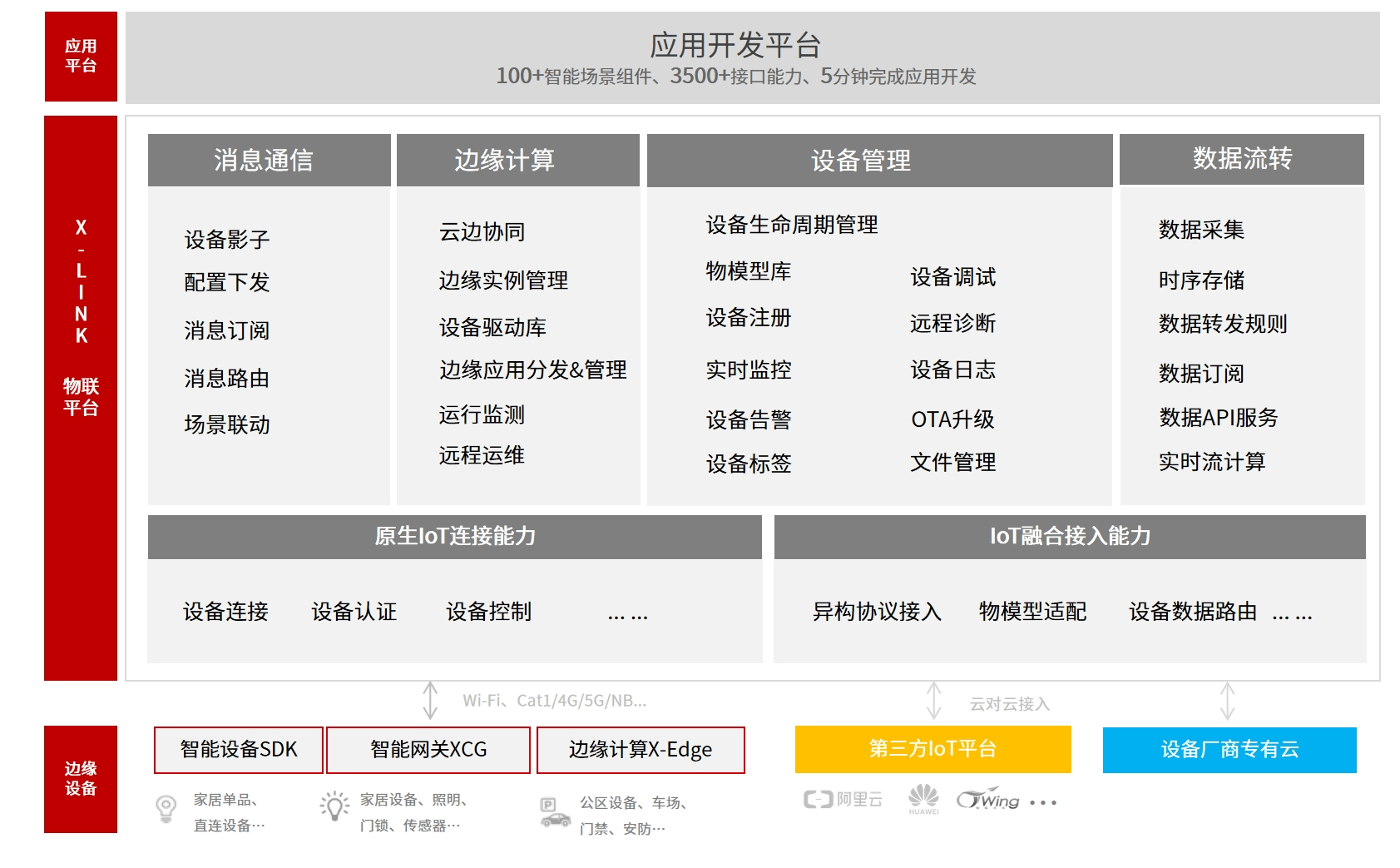Click the 设备影子 item

click(227, 240)
